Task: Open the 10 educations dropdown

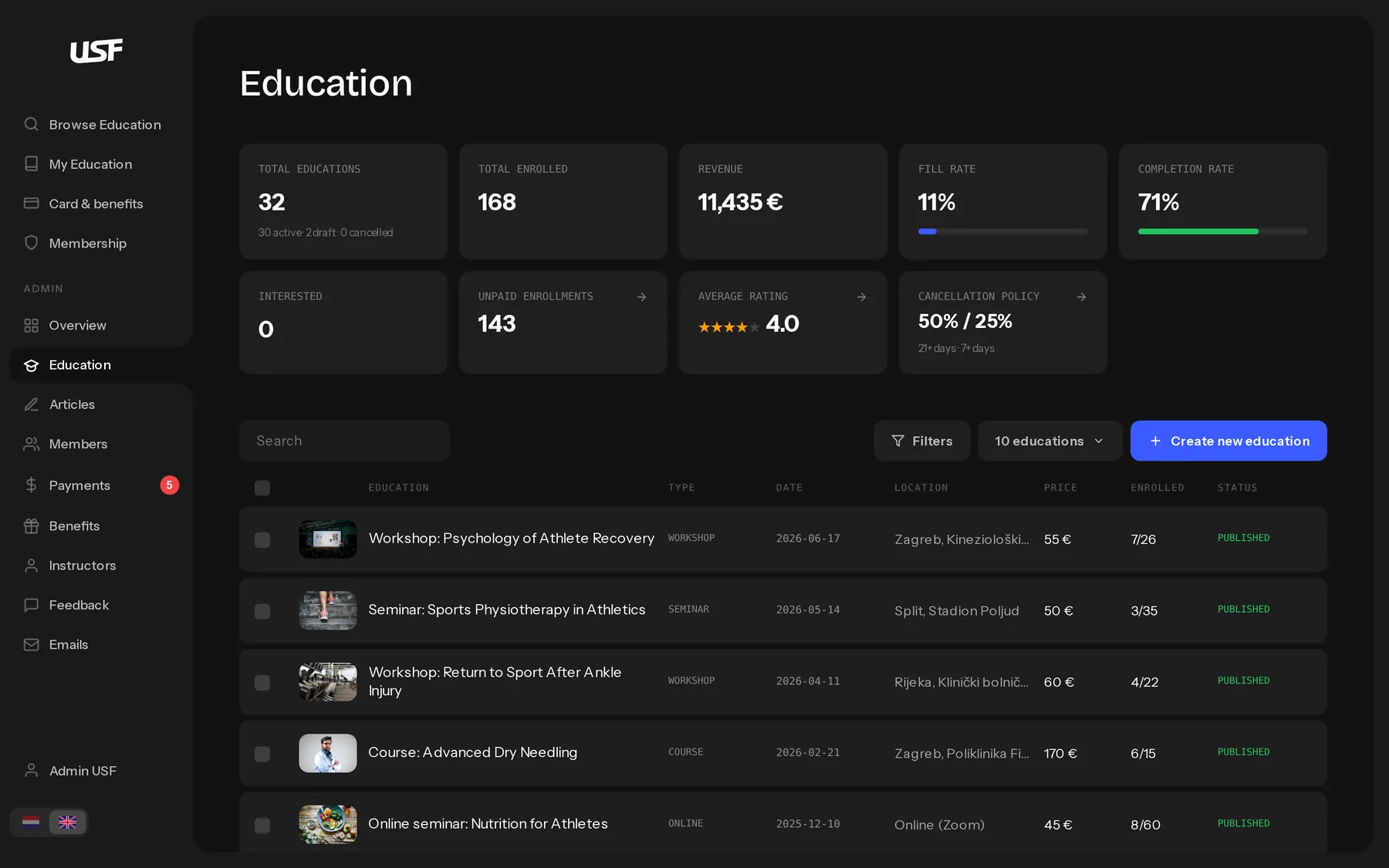Action: (1049, 441)
